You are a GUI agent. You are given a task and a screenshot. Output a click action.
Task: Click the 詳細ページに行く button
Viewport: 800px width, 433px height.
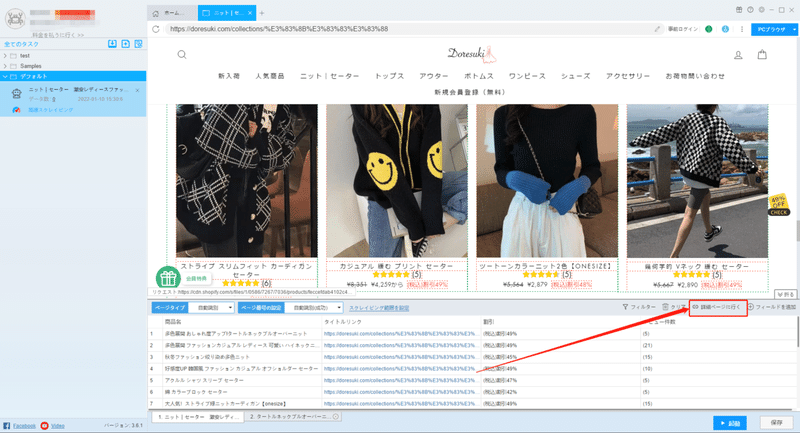[x=718, y=308]
